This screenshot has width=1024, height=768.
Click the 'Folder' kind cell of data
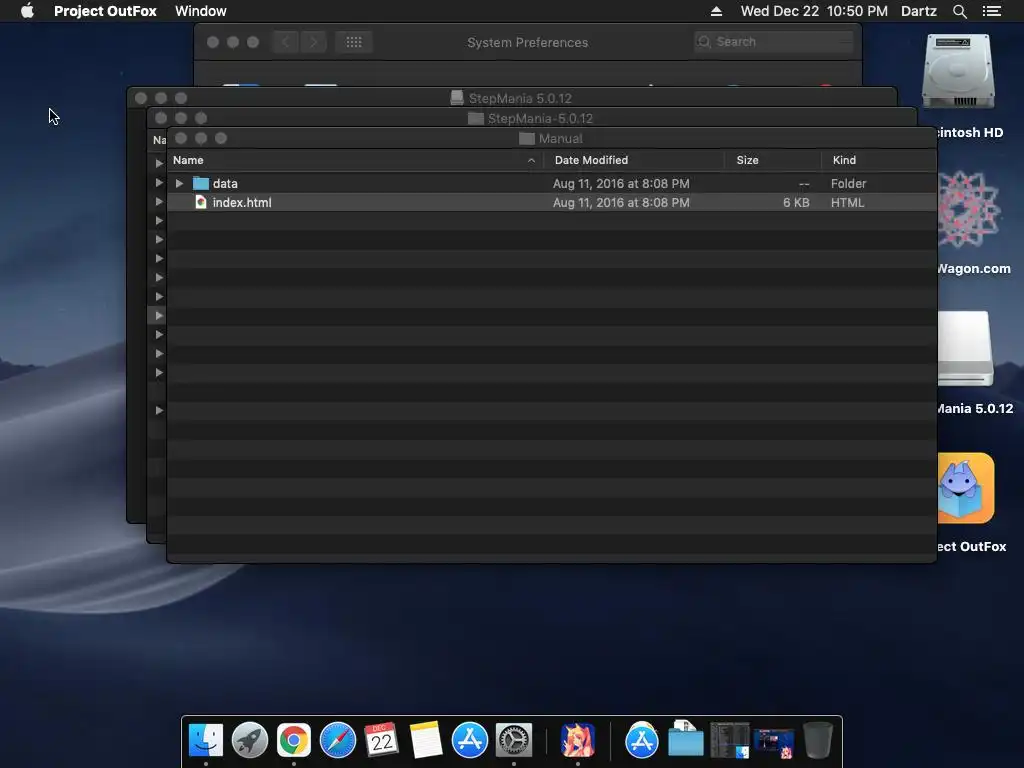pyautogui.click(x=848, y=184)
